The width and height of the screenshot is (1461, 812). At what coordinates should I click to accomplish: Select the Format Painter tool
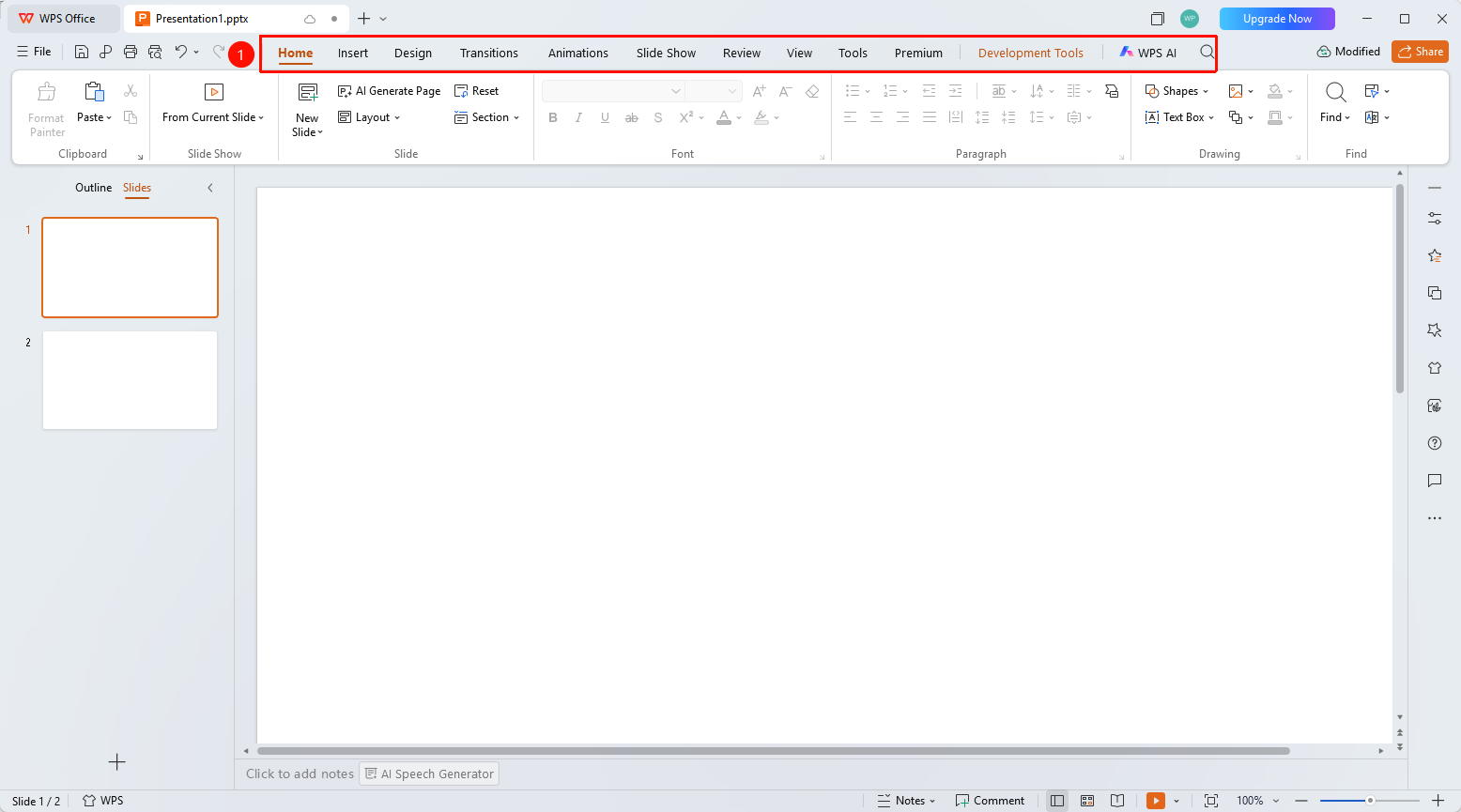tap(46, 110)
